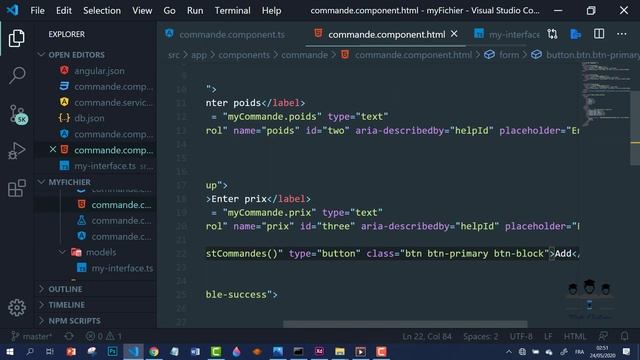
Task: Expand the NPM SCRIPTS section
Action: (x=74, y=321)
